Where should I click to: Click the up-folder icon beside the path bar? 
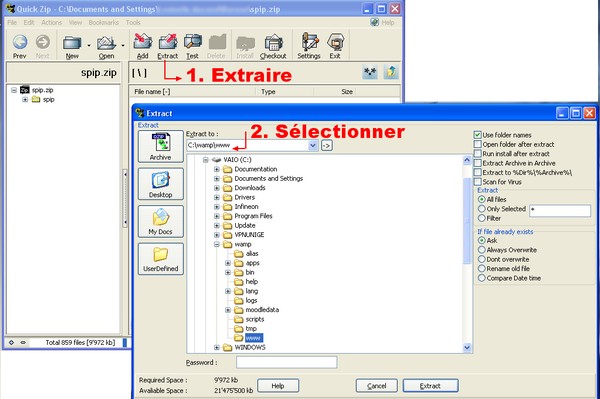pos(391,72)
